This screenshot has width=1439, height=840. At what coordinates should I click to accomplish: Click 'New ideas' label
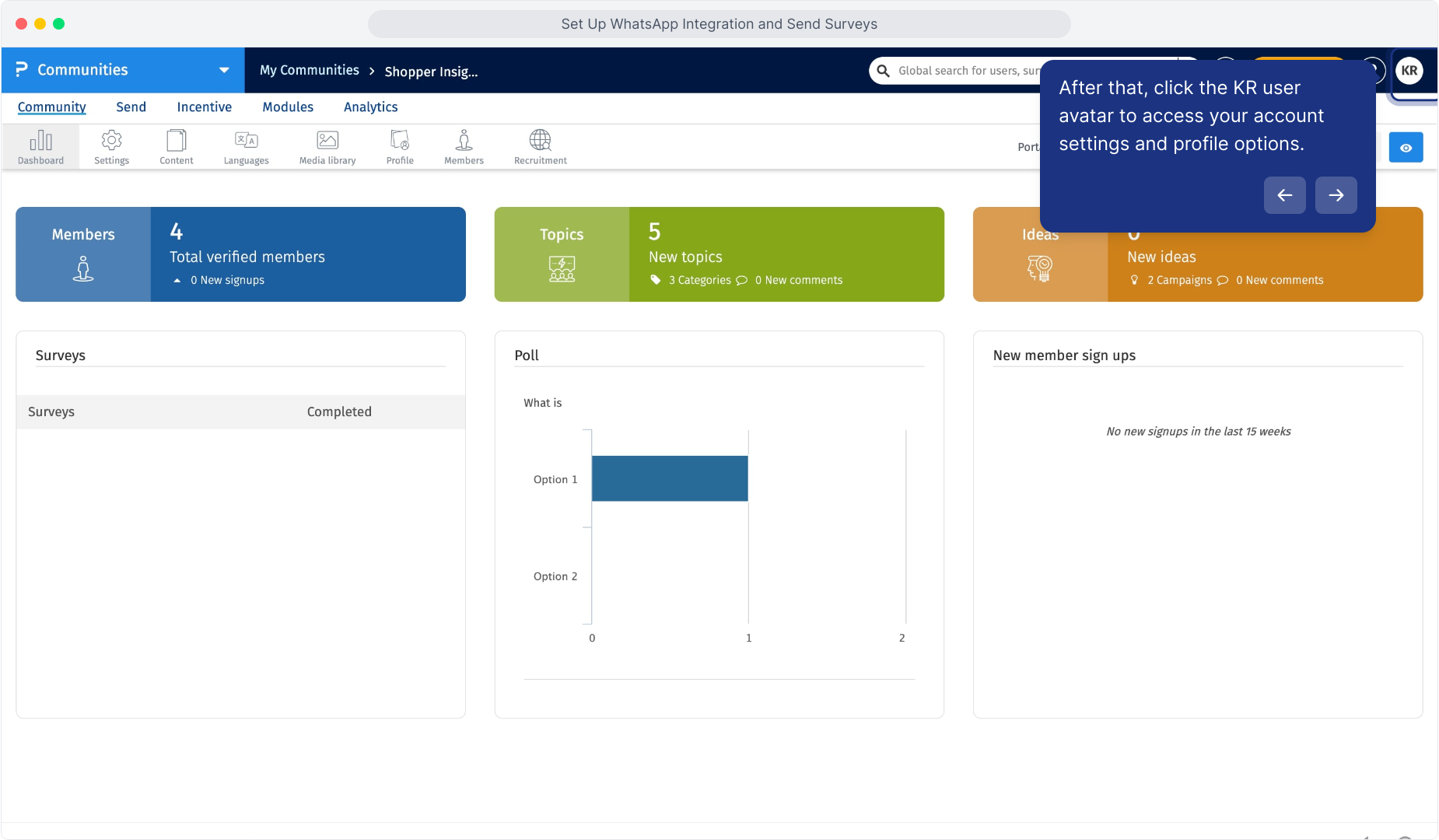point(1161,257)
